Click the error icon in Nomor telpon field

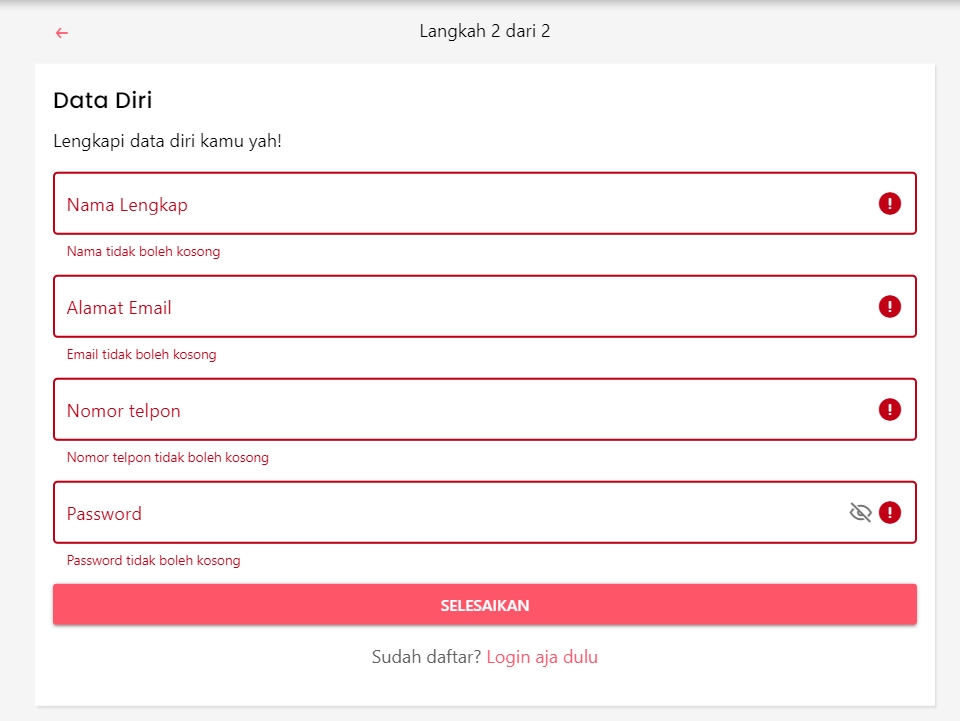[x=890, y=410]
